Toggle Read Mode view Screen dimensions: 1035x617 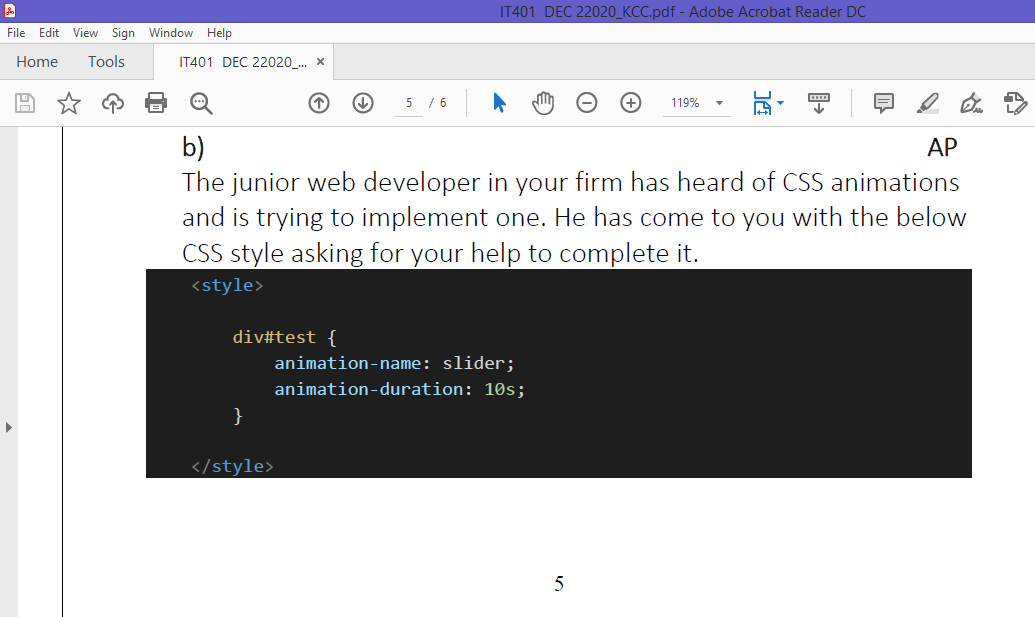(819, 102)
